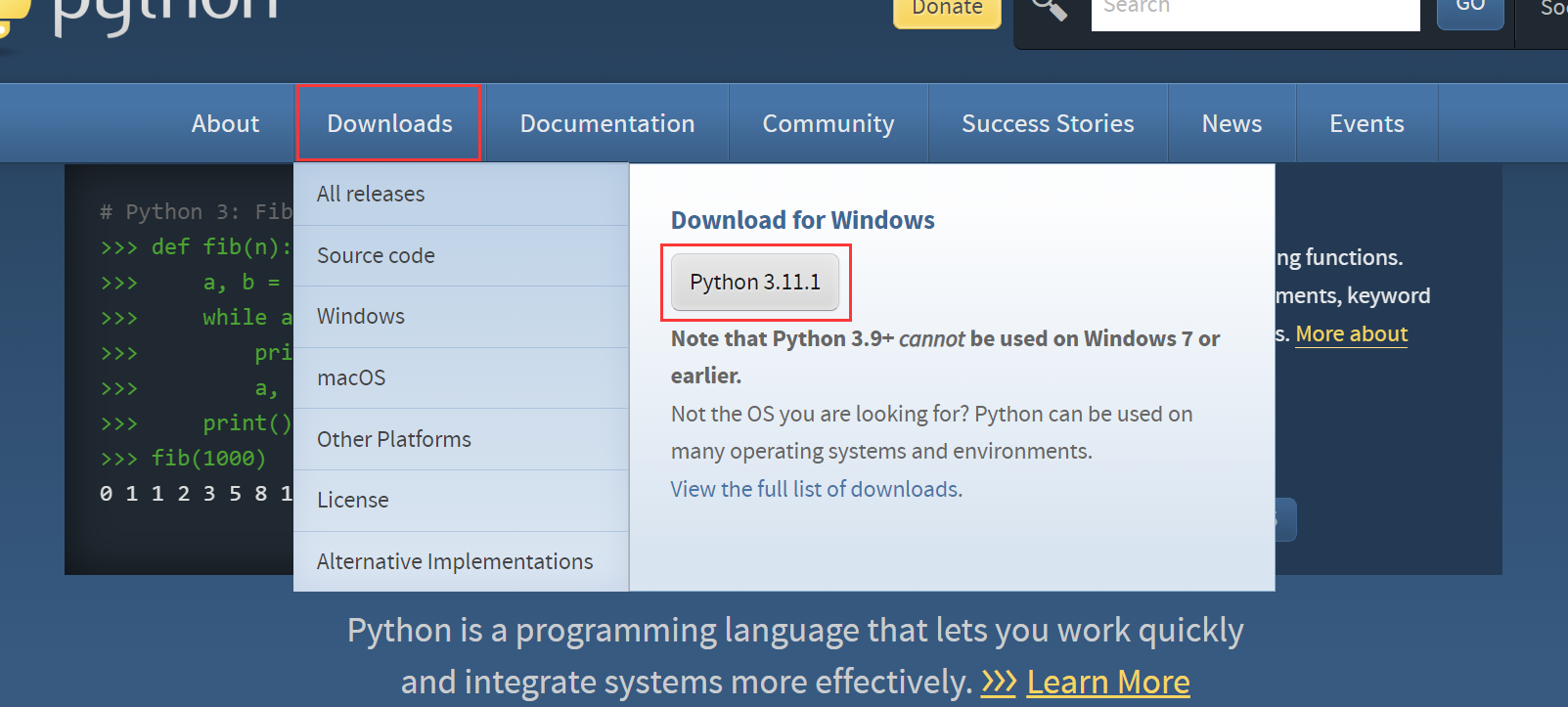Open License from the Downloads dropdown
This screenshot has width=1568, height=707.
pos(461,500)
